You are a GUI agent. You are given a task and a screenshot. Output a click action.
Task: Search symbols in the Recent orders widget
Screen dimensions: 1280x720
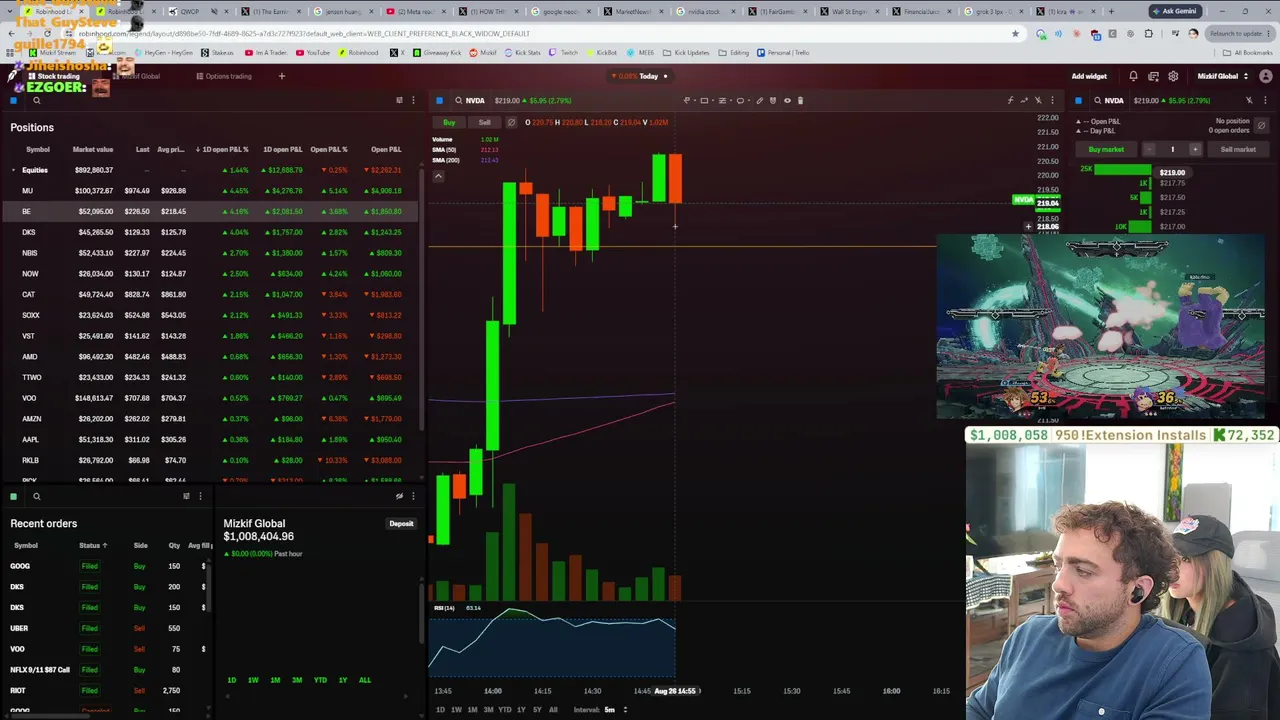[36, 496]
